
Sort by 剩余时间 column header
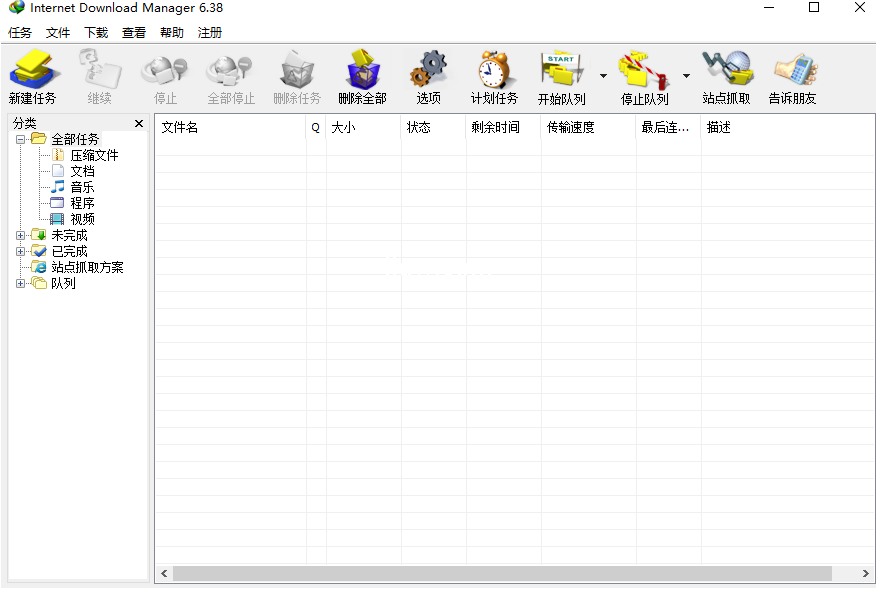click(504, 127)
